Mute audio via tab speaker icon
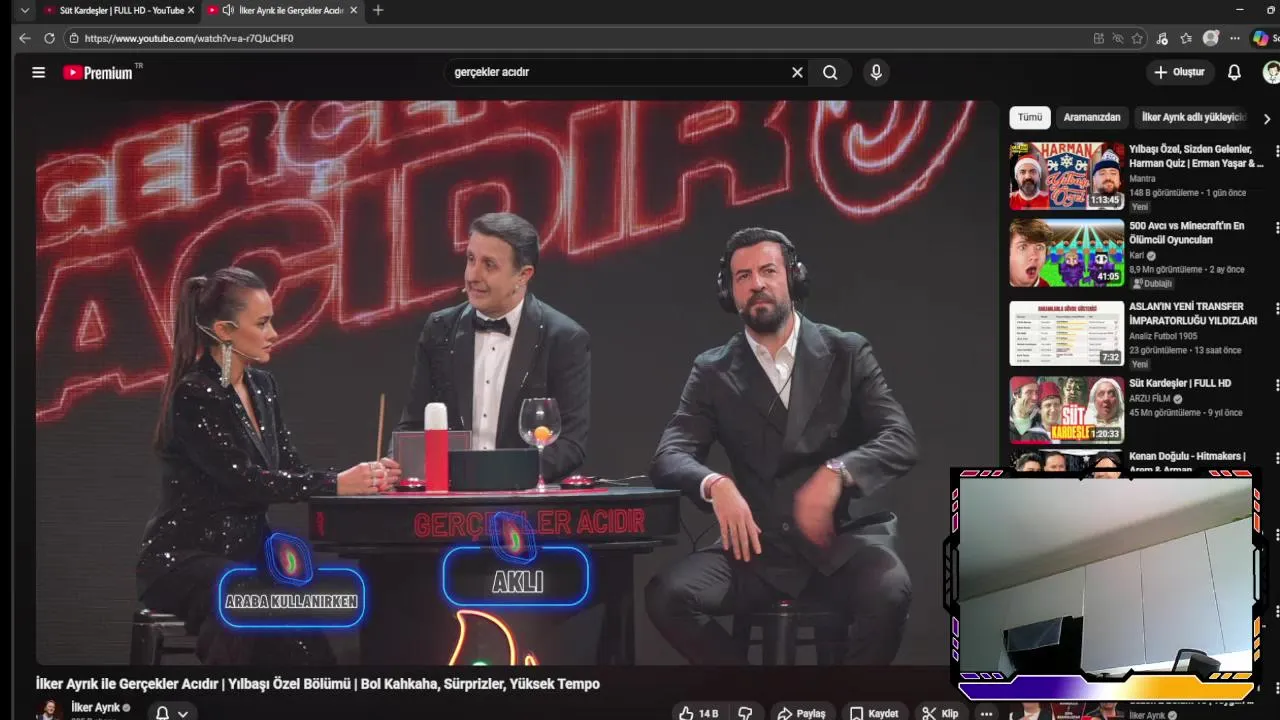This screenshot has width=1280, height=720. point(228,10)
